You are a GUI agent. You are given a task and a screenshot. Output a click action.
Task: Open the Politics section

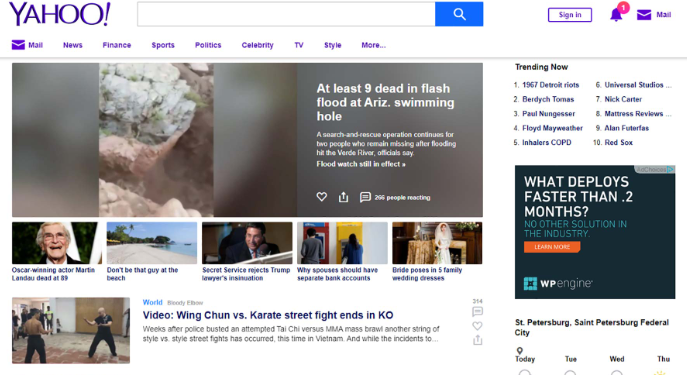click(x=208, y=45)
